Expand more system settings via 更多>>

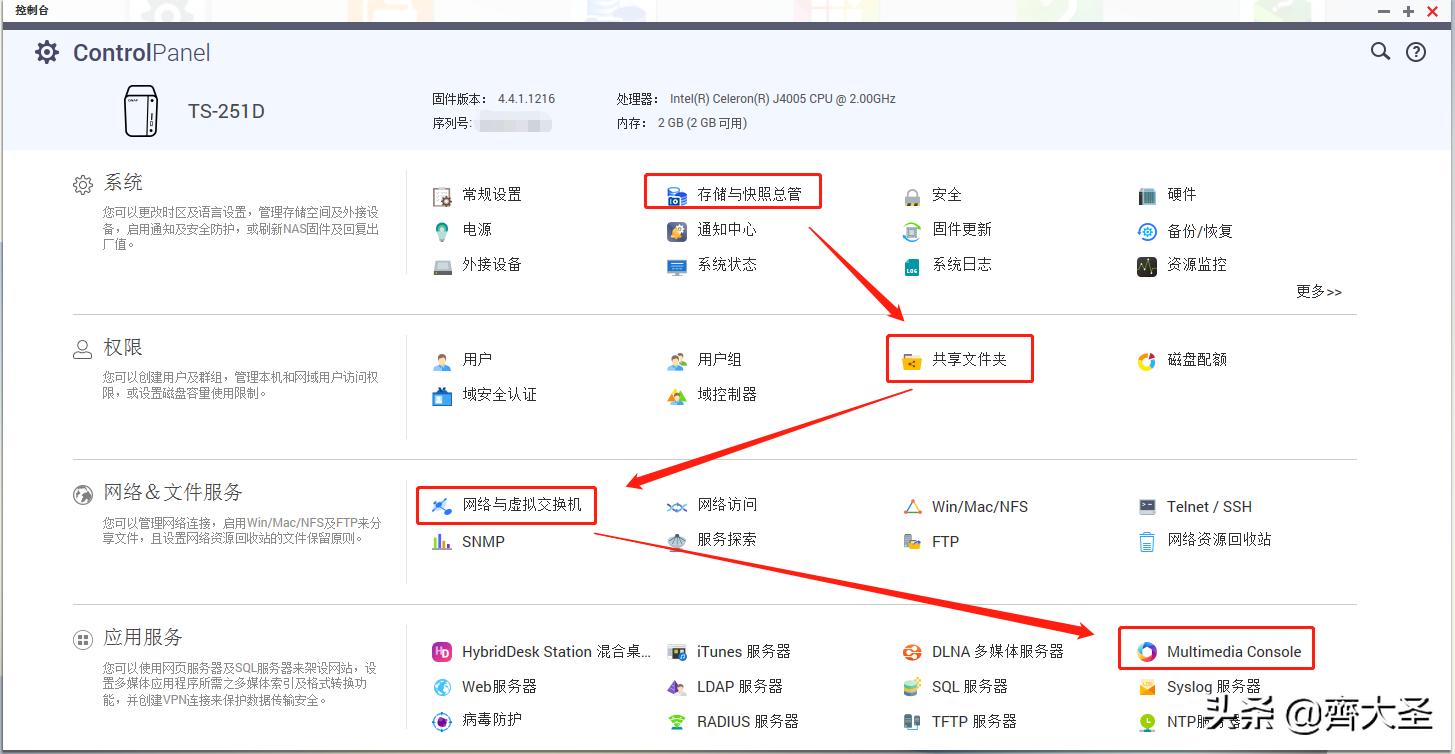tap(1318, 292)
